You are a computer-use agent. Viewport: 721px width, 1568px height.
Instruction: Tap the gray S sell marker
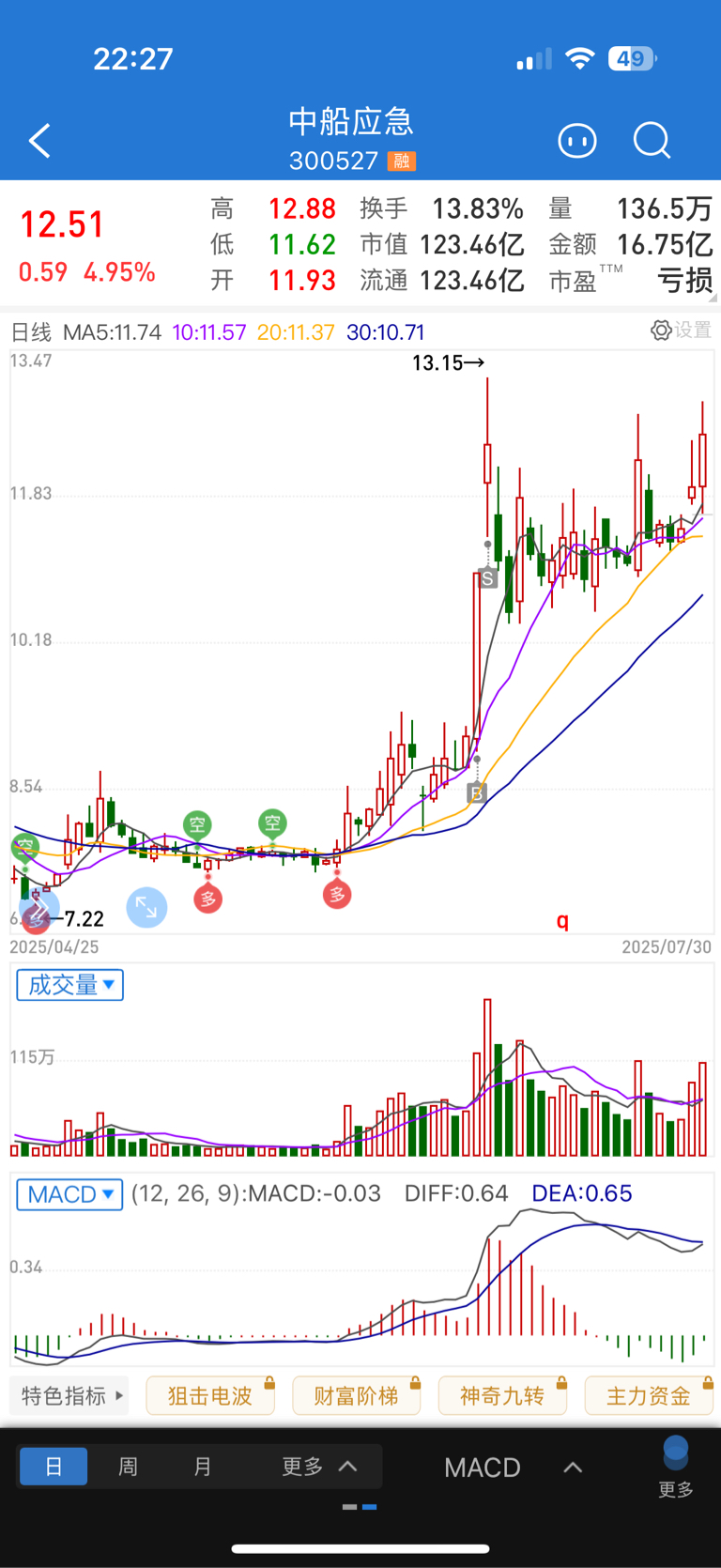487,578
